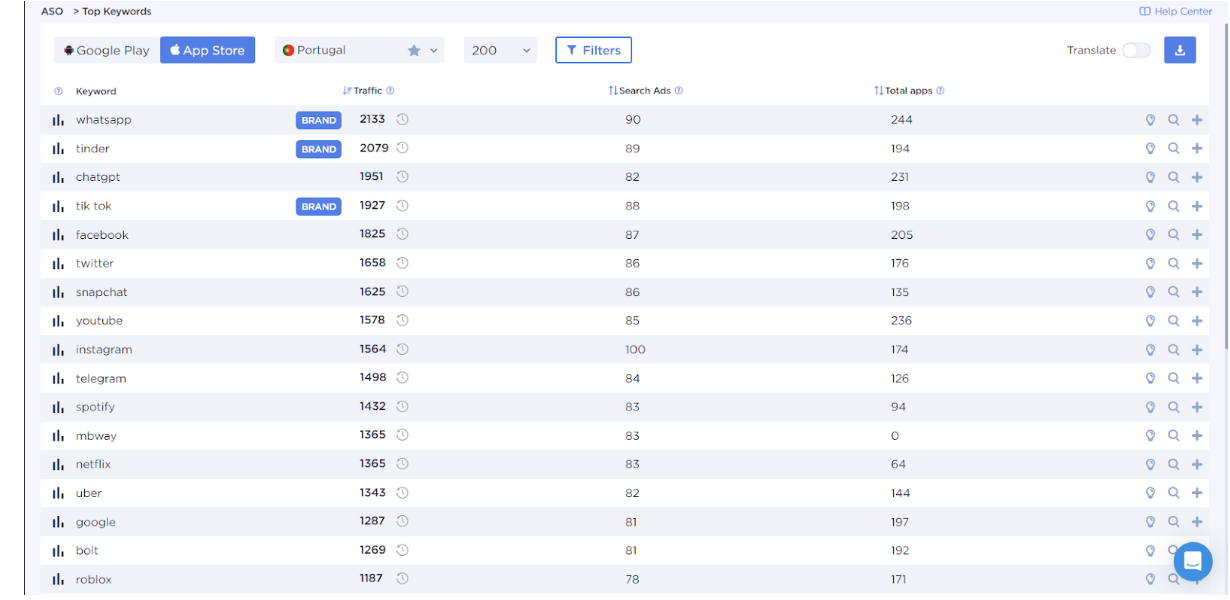
Task: Open bar chart icon for chatgpt row
Action: (x=58, y=178)
